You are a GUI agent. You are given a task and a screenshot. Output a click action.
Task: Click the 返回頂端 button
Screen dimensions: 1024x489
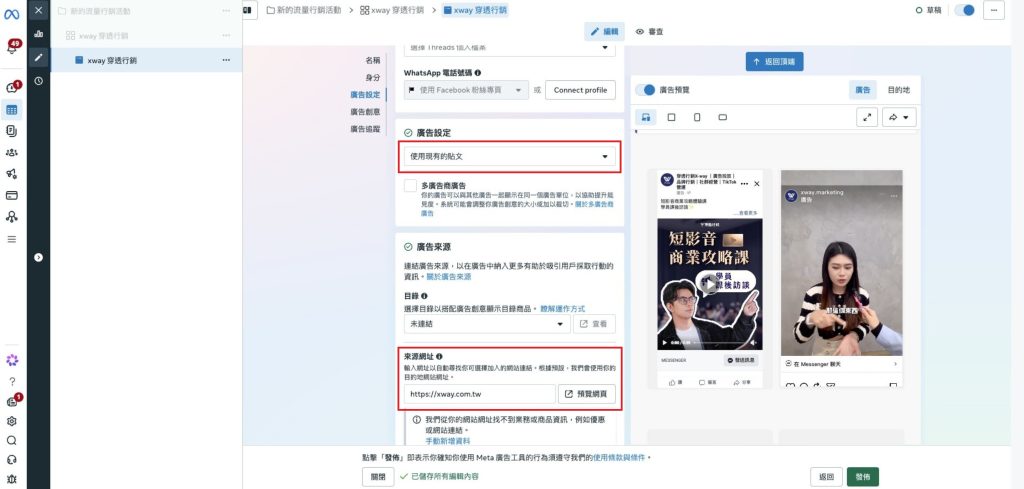(x=775, y=62)
